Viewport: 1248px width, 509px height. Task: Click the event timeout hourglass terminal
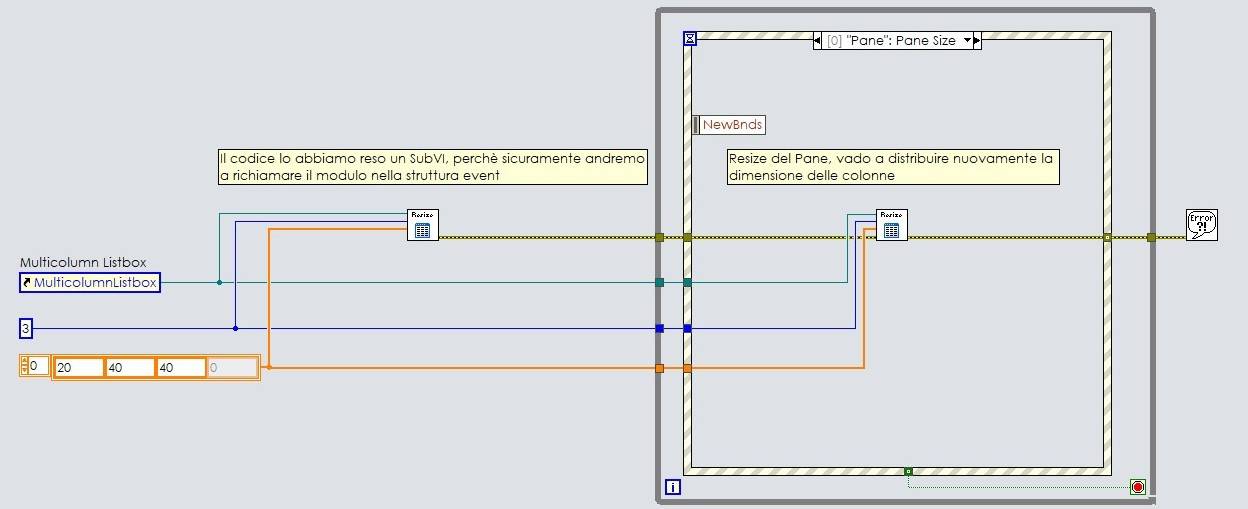click(690, 39)
